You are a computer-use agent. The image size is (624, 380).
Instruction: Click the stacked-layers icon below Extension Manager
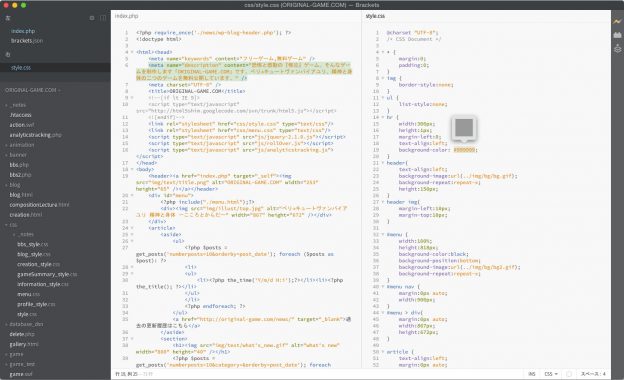[x=617, y=49]
